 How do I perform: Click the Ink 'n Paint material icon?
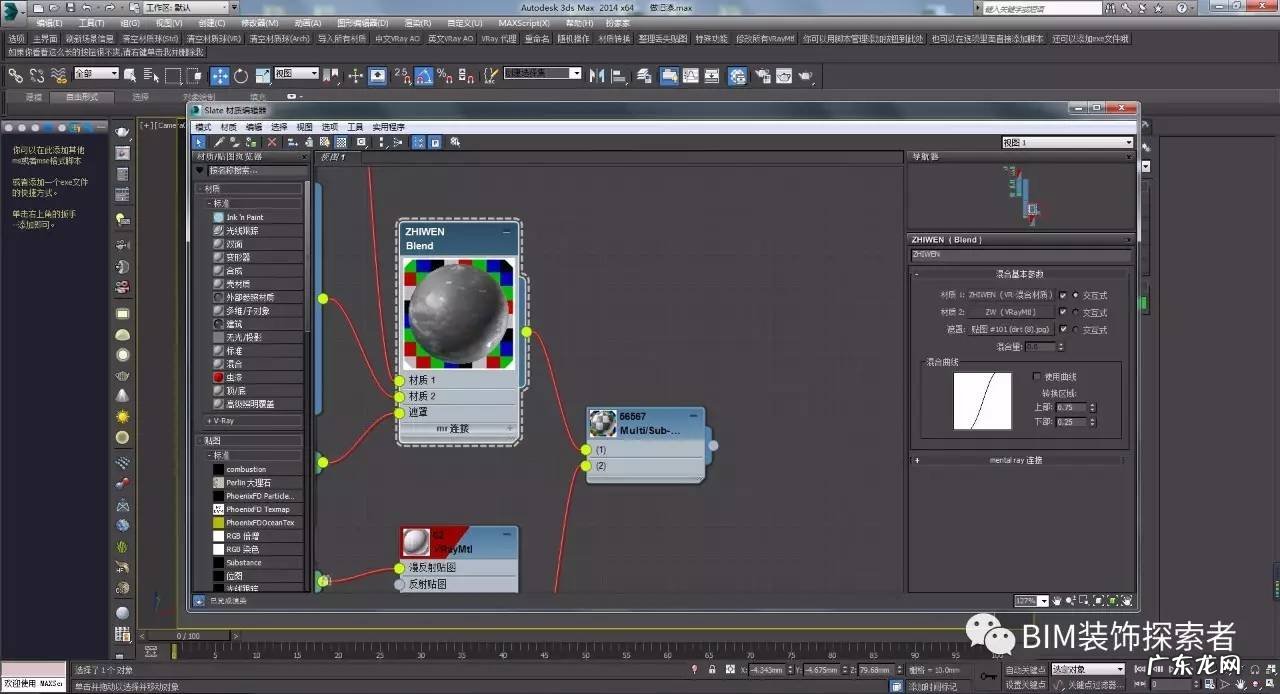click(x=219, y=217)
